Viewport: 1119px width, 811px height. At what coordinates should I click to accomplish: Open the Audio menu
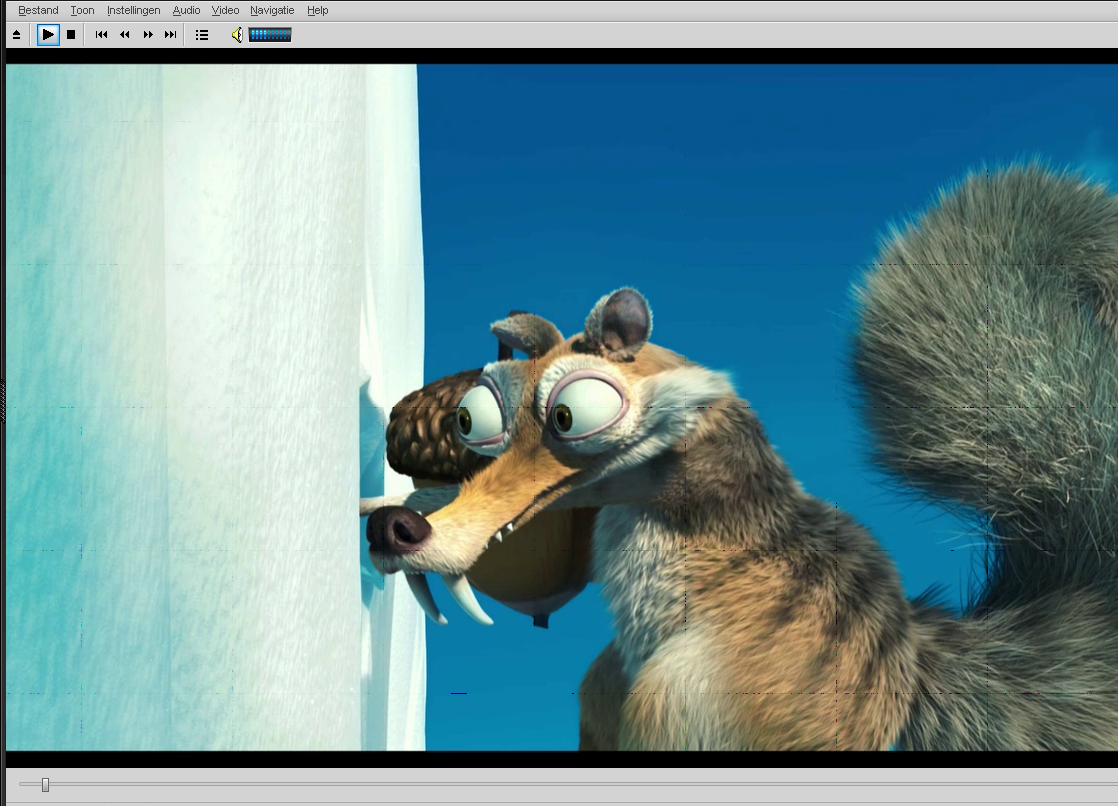click(186, 10)
